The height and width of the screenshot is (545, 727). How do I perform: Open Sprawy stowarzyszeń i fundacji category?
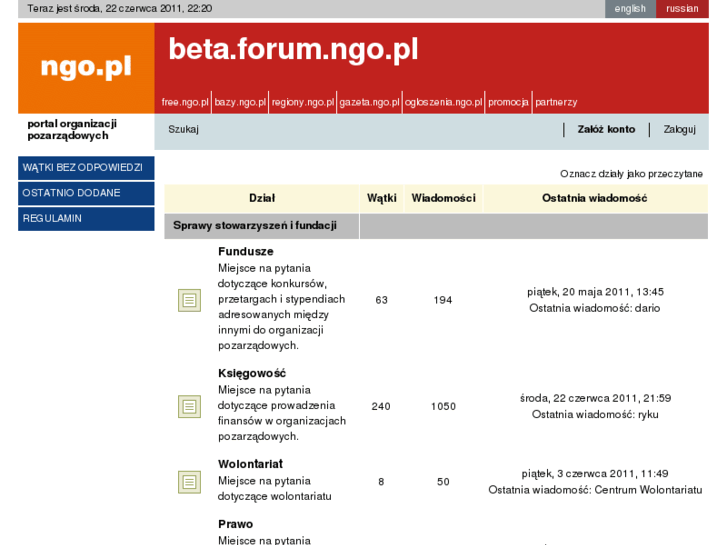255,225
